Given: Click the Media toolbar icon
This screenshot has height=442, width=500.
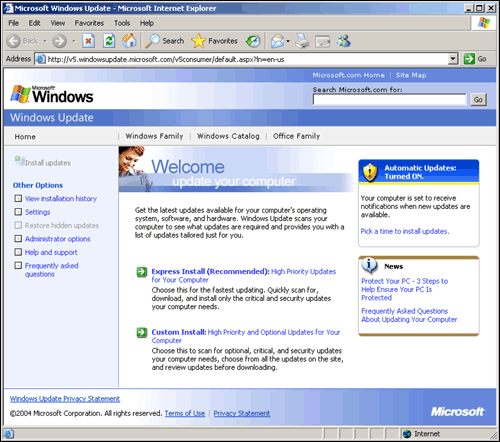Looking at the screenshot, I should [x=253, y=41].
